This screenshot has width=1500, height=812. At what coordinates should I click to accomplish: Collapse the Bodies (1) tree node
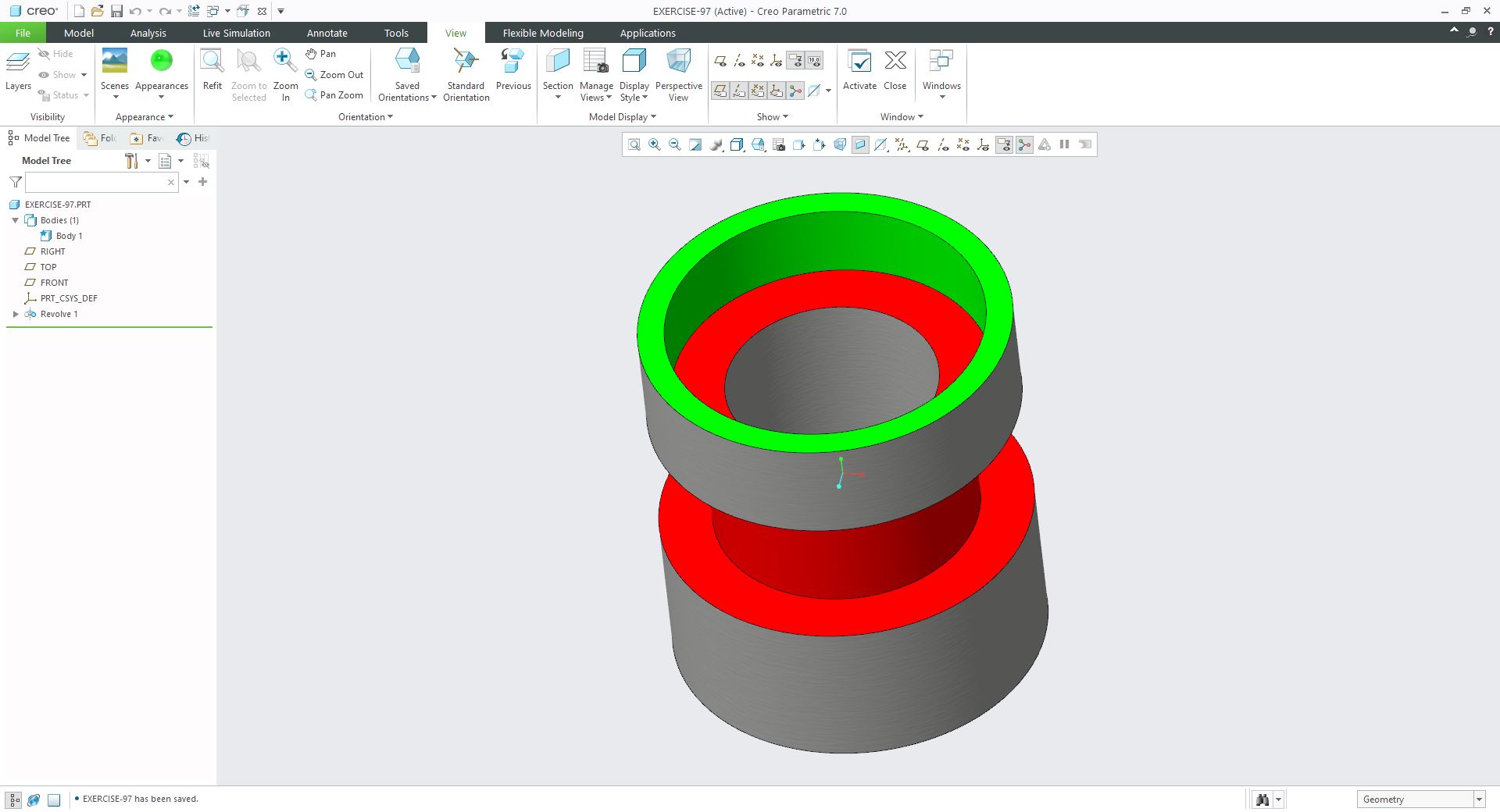coord(16,220)
